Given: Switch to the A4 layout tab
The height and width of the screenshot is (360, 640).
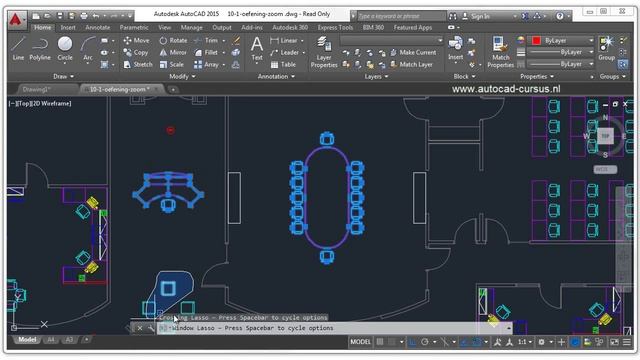Looking at the screenshot, I should click(51, 340).
